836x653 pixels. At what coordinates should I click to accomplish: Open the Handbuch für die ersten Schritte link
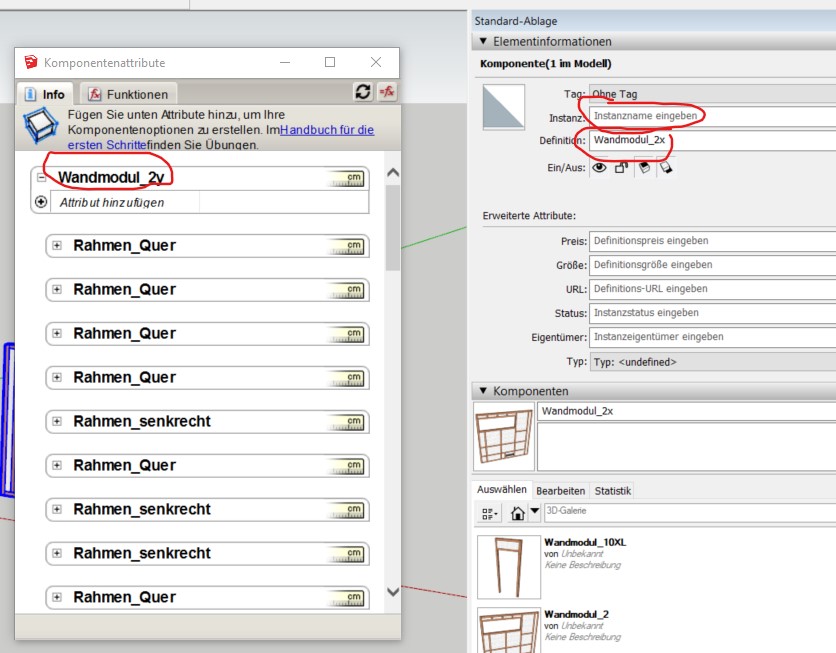coord(326,130)
